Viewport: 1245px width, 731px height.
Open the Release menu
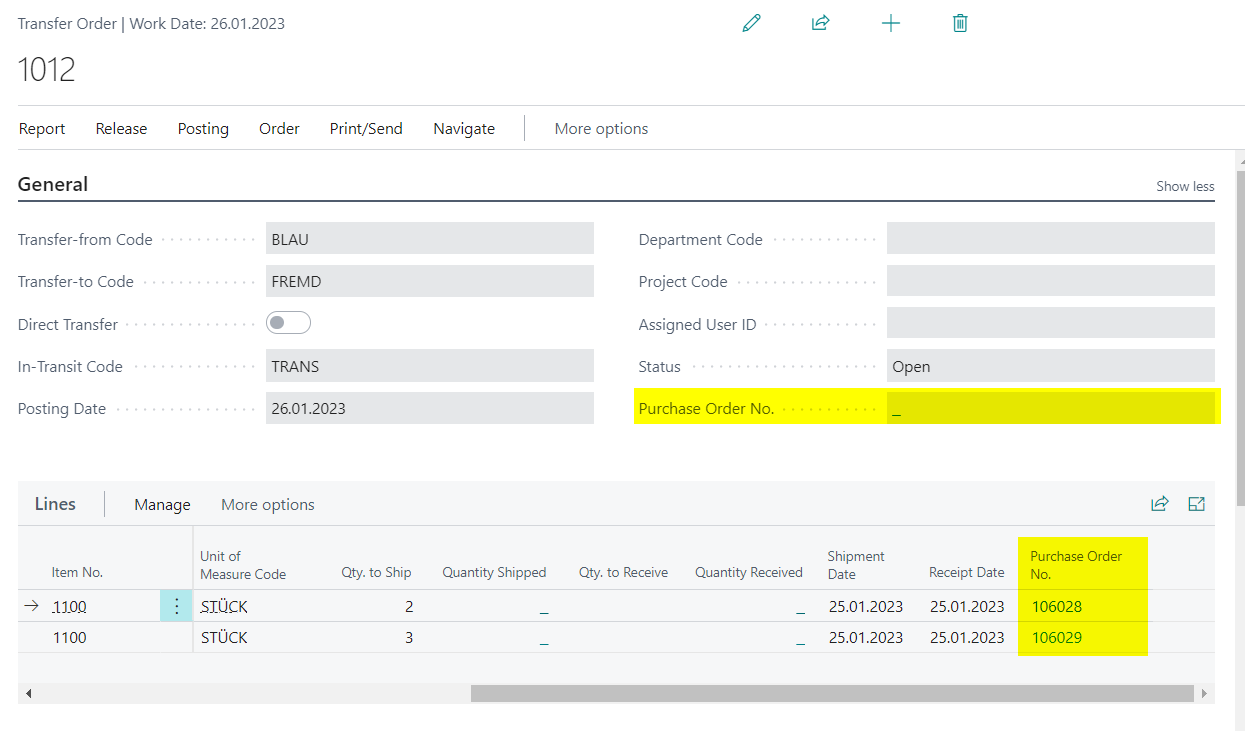tap(121, 128)
